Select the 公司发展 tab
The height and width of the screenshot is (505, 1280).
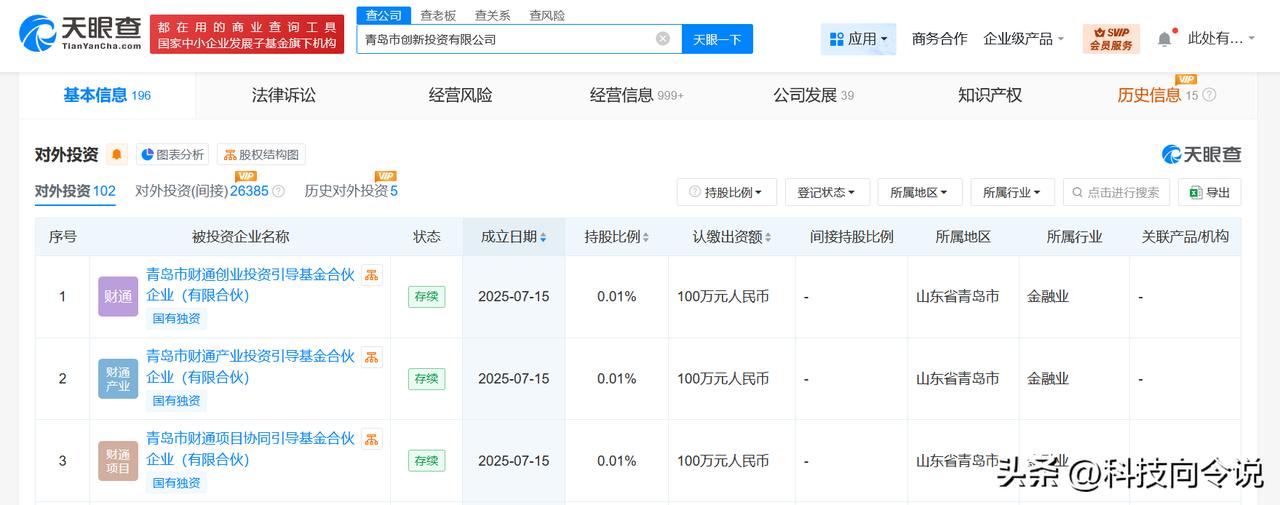pos(813,95)
